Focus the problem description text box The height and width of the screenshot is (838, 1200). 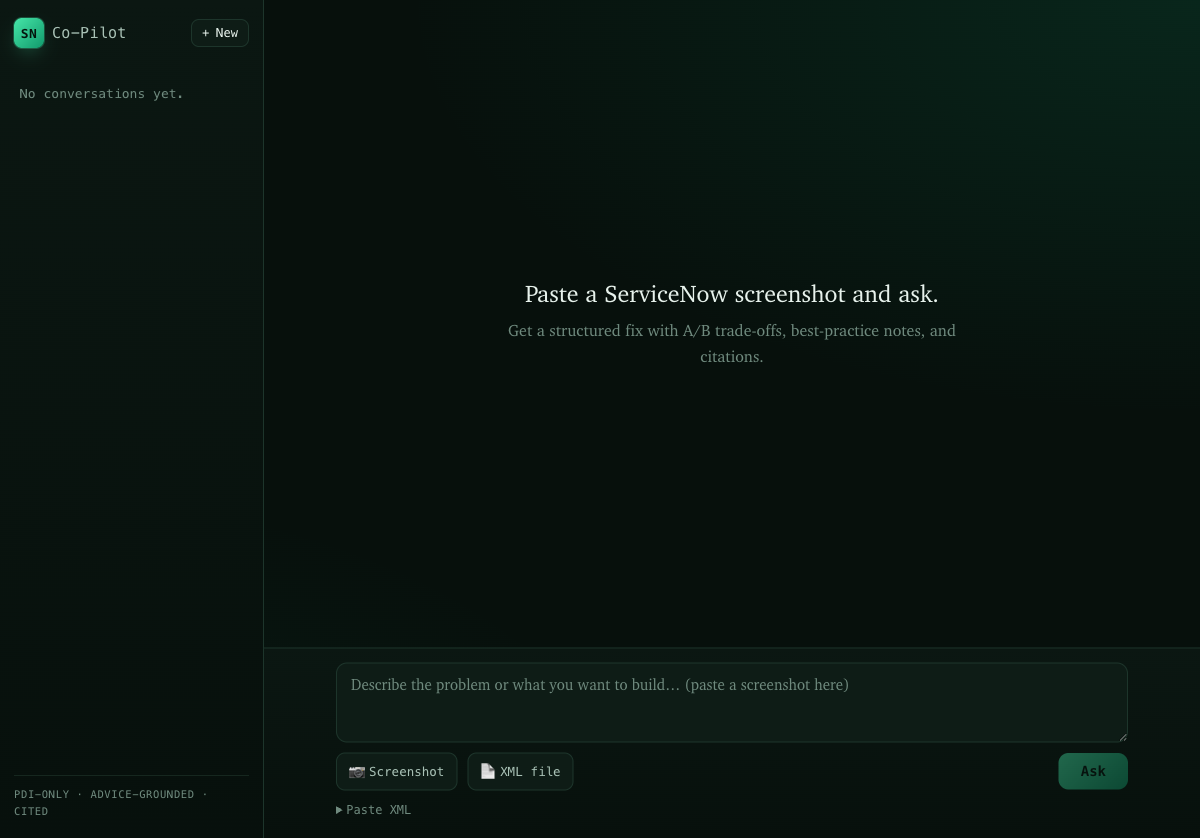[x=732, y=702]
